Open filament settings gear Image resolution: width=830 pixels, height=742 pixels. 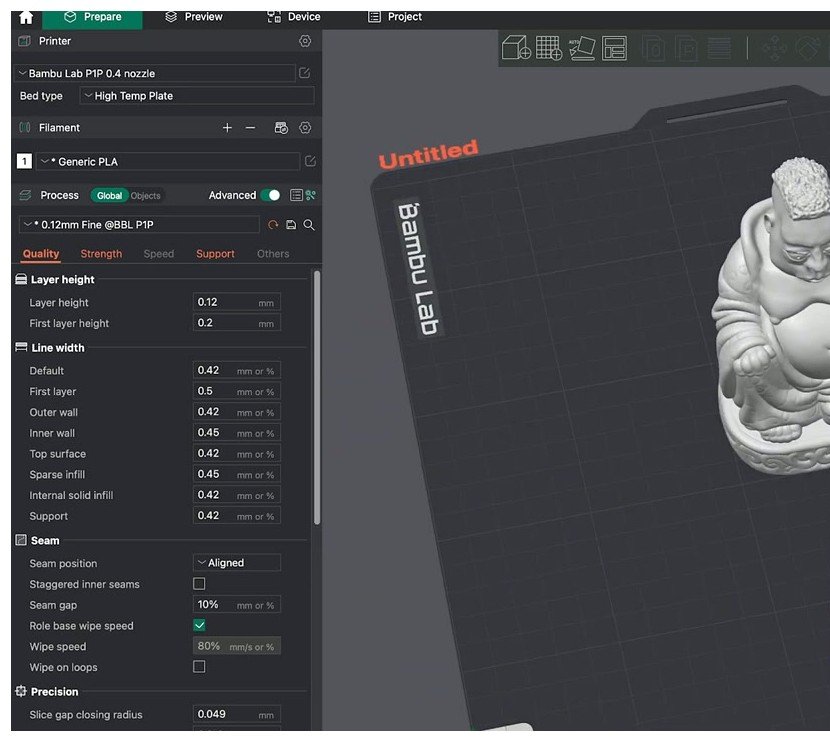pyautogui.click(x=305, y=128)
